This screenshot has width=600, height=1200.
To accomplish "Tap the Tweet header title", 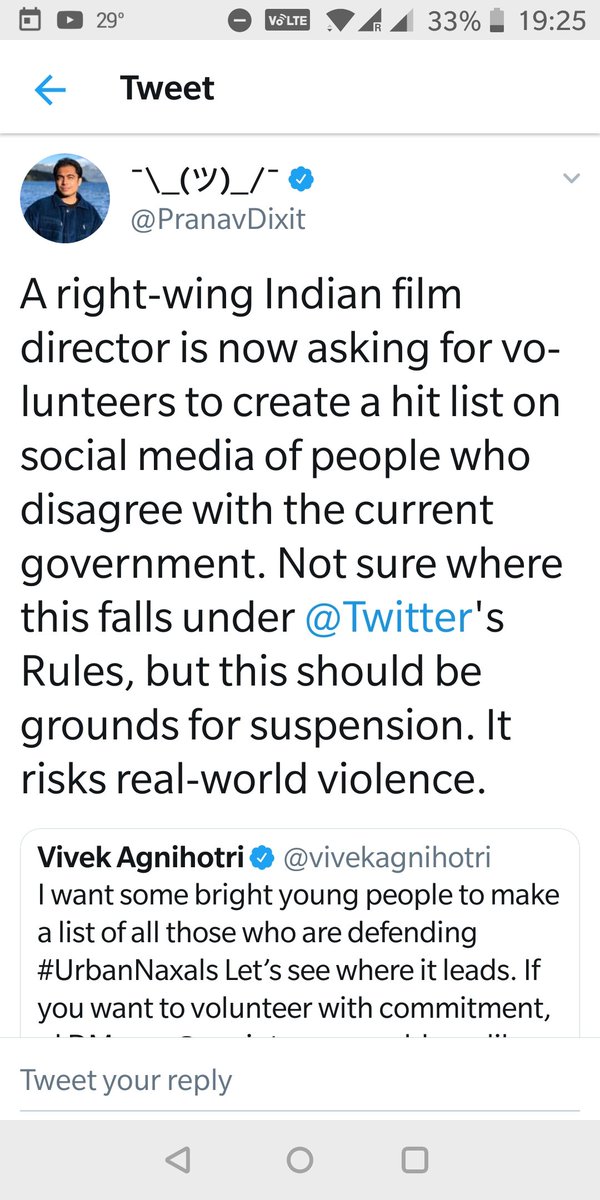I will [167, 88].
